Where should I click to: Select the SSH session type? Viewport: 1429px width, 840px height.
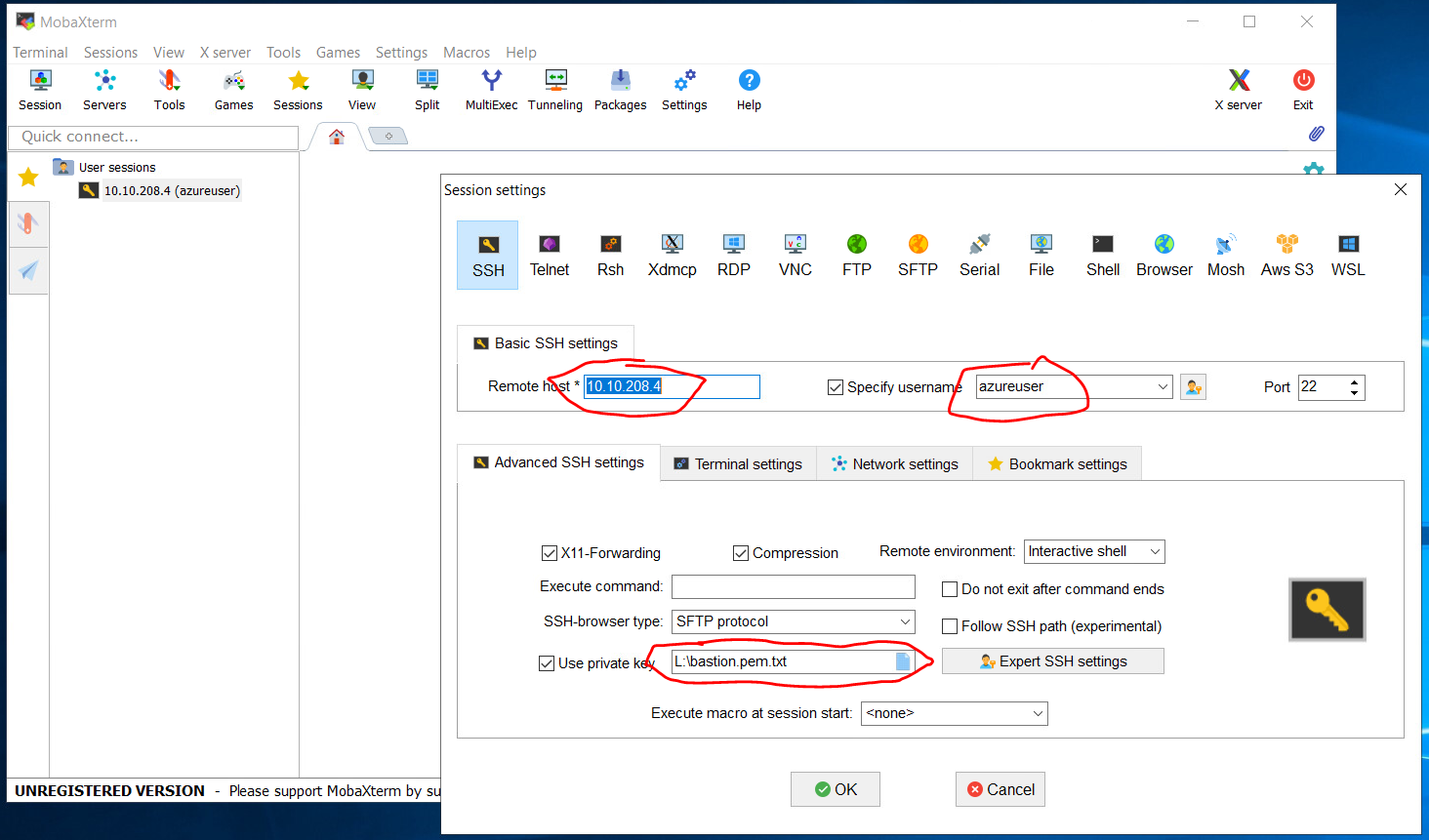(488, 256)
